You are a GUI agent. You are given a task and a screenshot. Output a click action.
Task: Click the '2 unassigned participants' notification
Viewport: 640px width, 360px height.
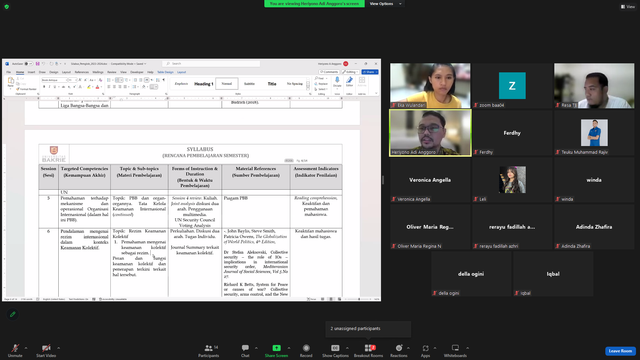point(368,329)
